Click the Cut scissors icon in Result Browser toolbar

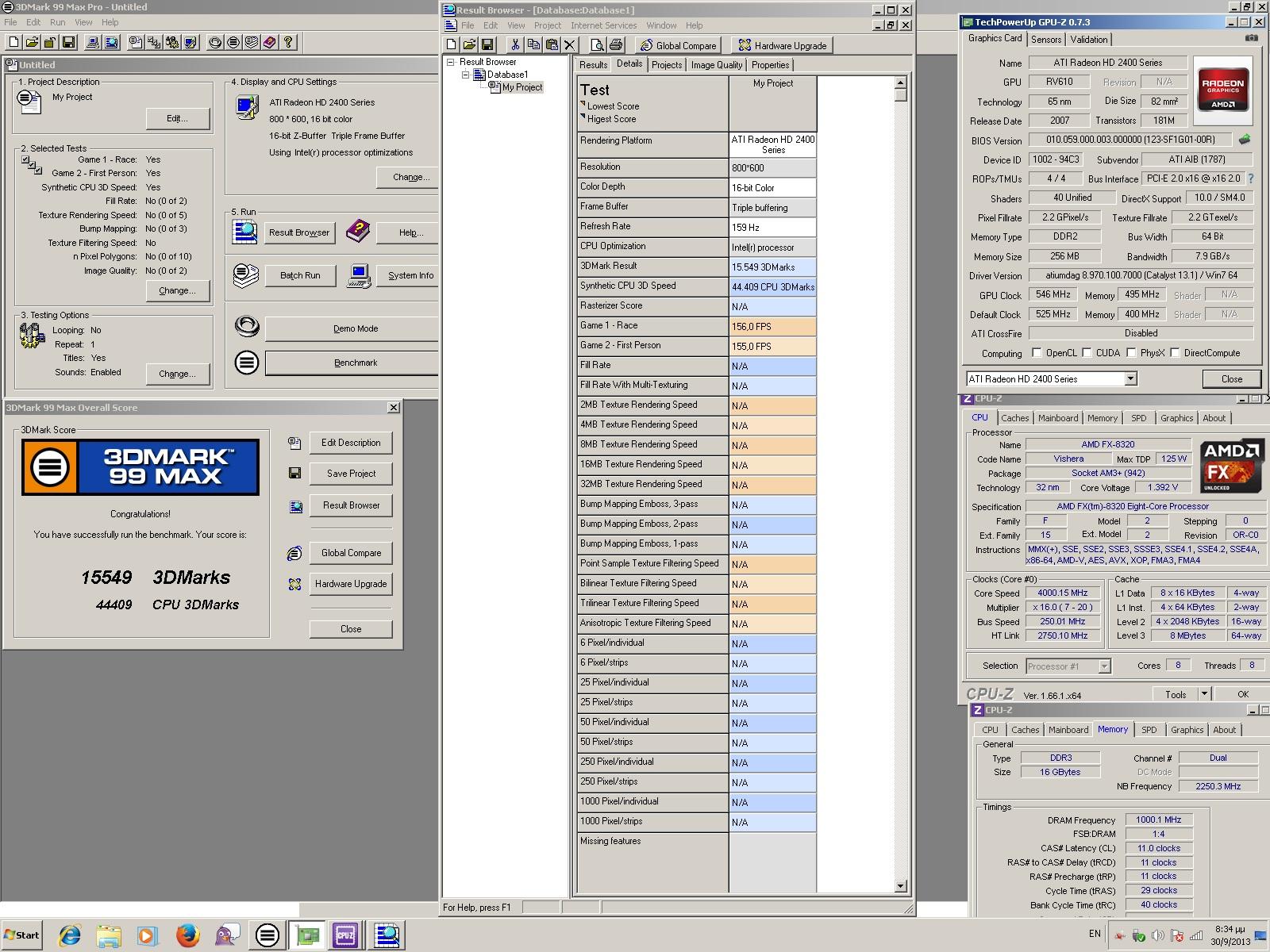(515, 45)
